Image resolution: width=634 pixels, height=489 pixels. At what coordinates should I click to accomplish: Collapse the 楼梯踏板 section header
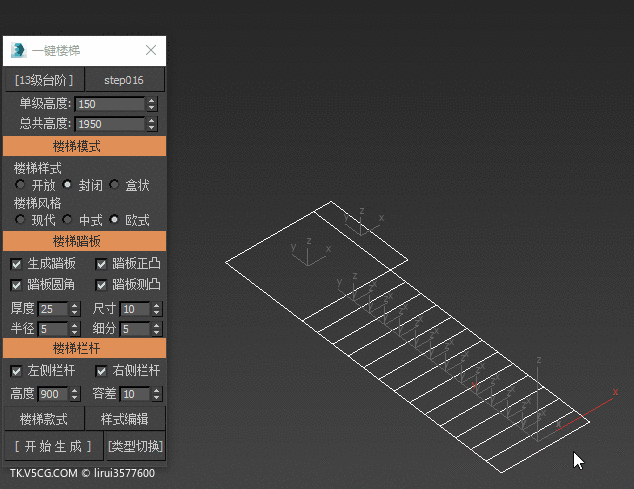pos(83,241)
